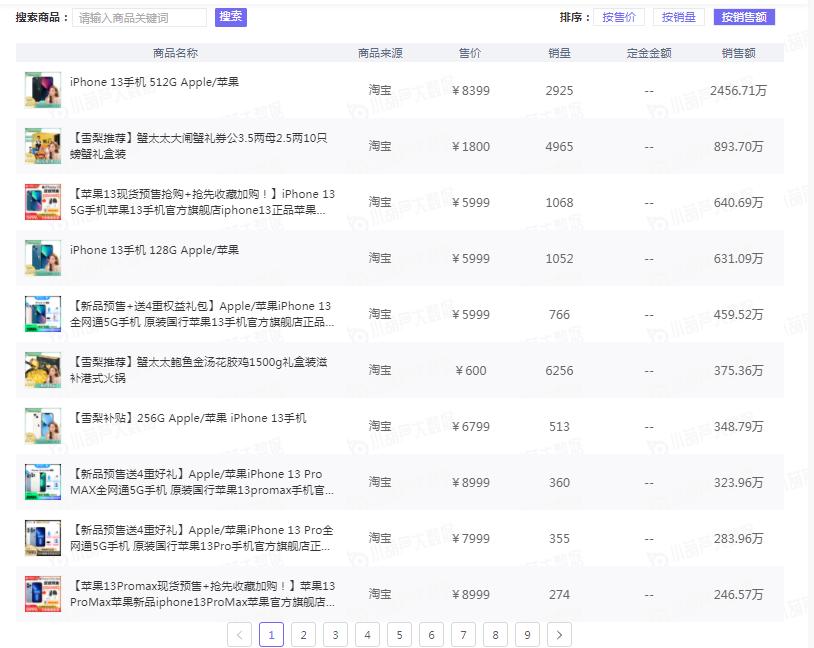Switch to page 5 in pagination
814x648 pixels.
pyautogui.click(x=399, y=634)
